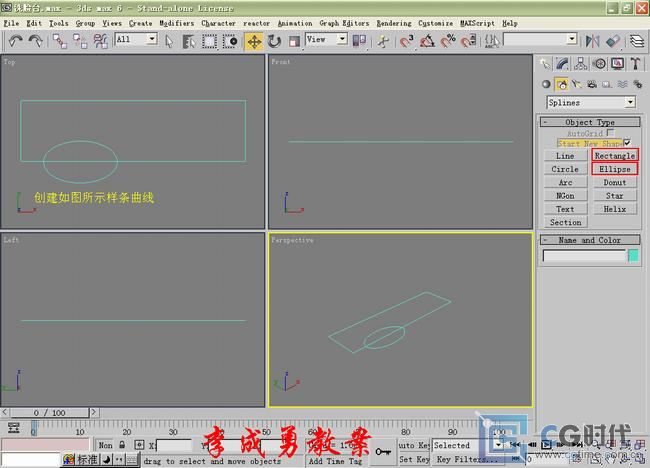Open the All selection filter dropdown
650x468 pixels.
tap(136, 39)
